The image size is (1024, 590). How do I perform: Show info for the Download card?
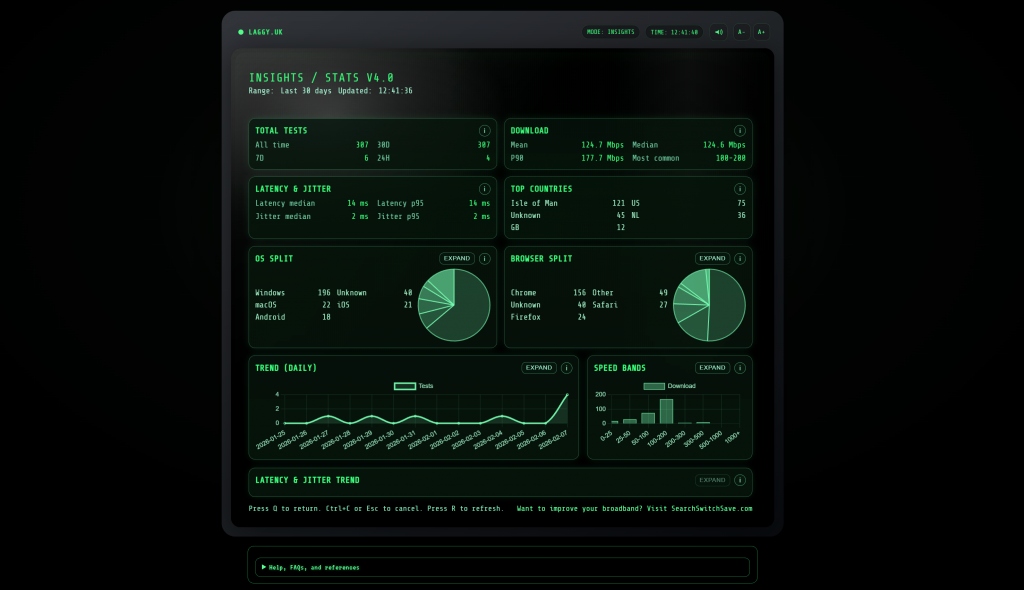pos(740,131)
